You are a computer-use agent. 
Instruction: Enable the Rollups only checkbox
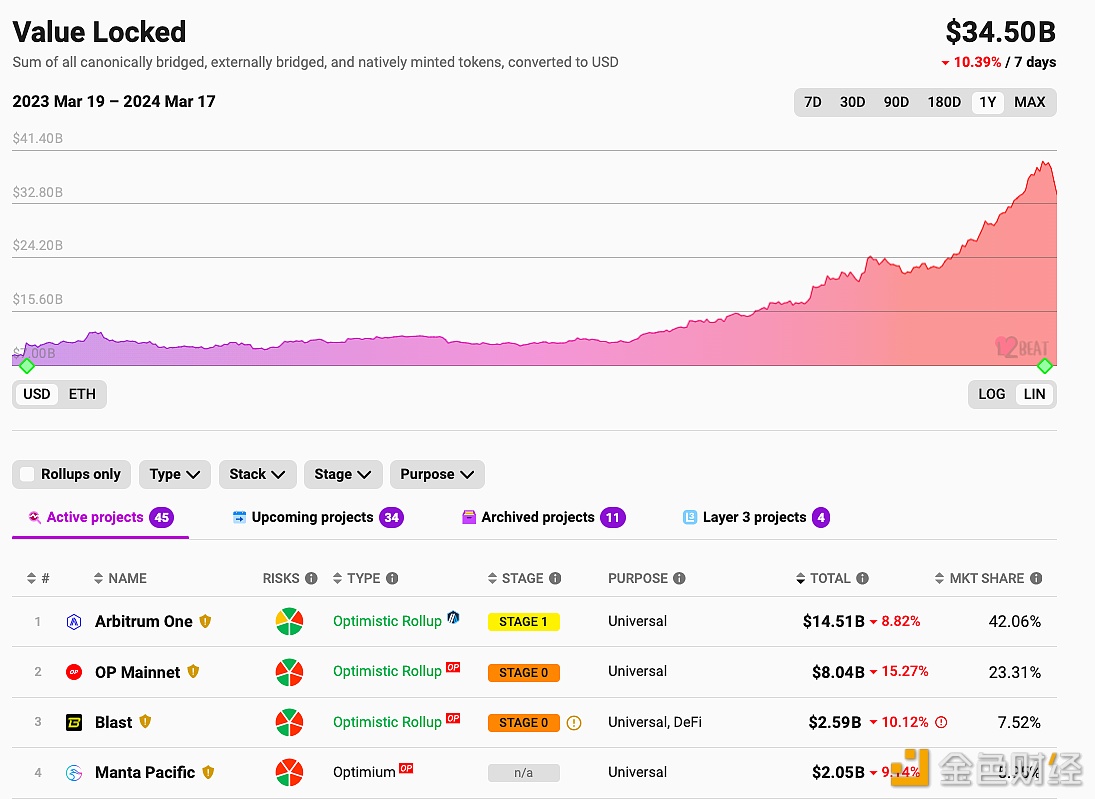click(28, 474)
